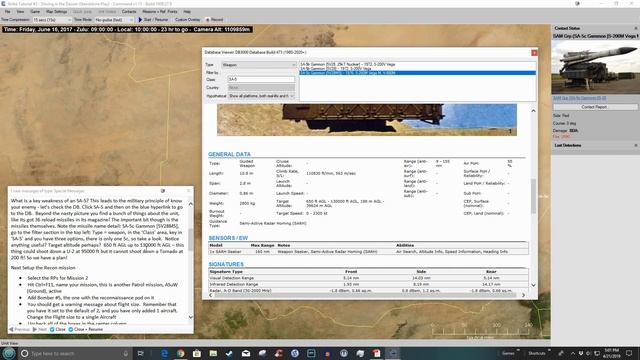Image resolution: width=640 pixels, height=360 pixels.
Task: Open File Explorer from the taskbar
Action: coord(213,353)
